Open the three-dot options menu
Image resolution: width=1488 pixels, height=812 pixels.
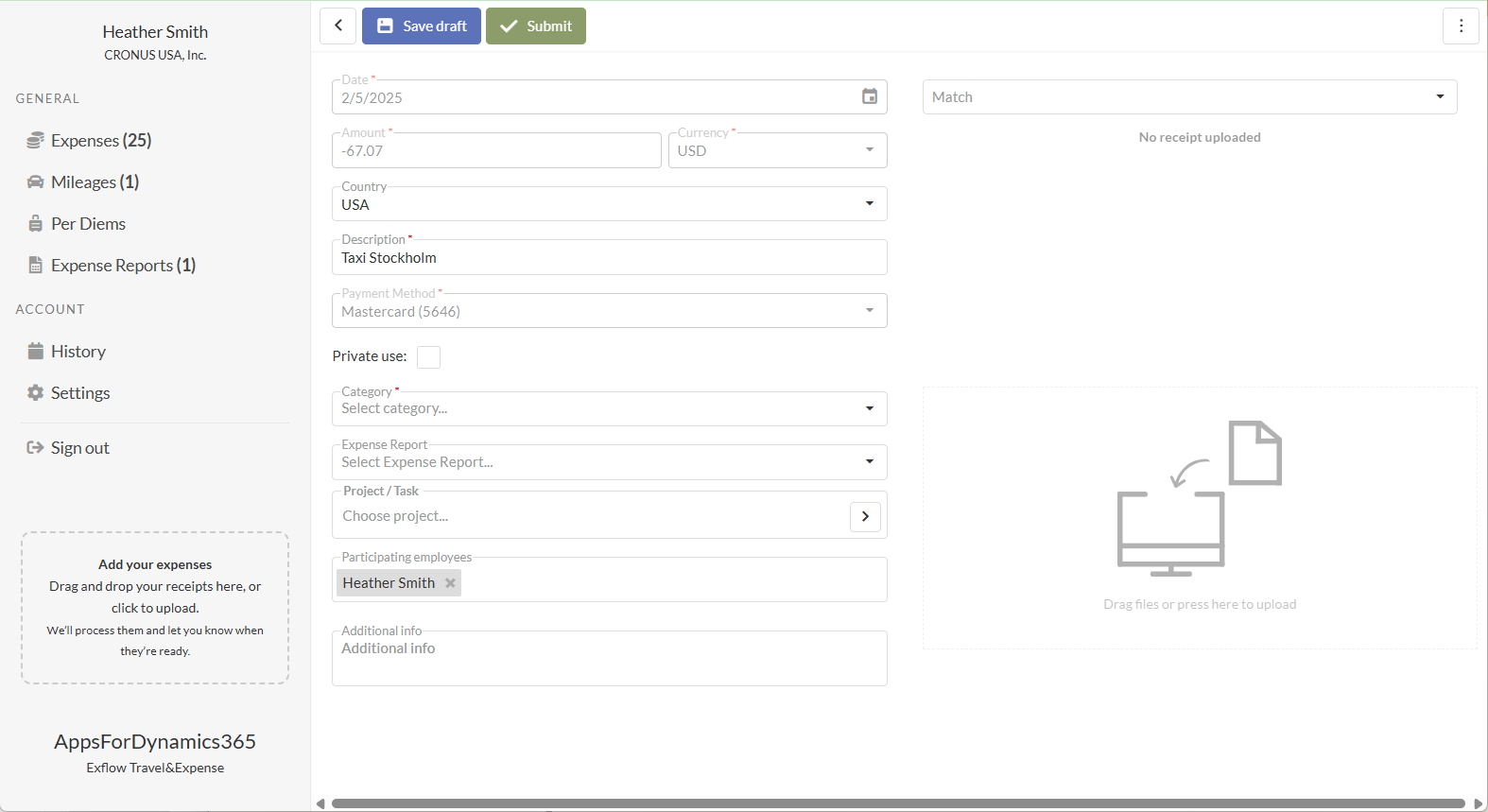(1461, 26)
